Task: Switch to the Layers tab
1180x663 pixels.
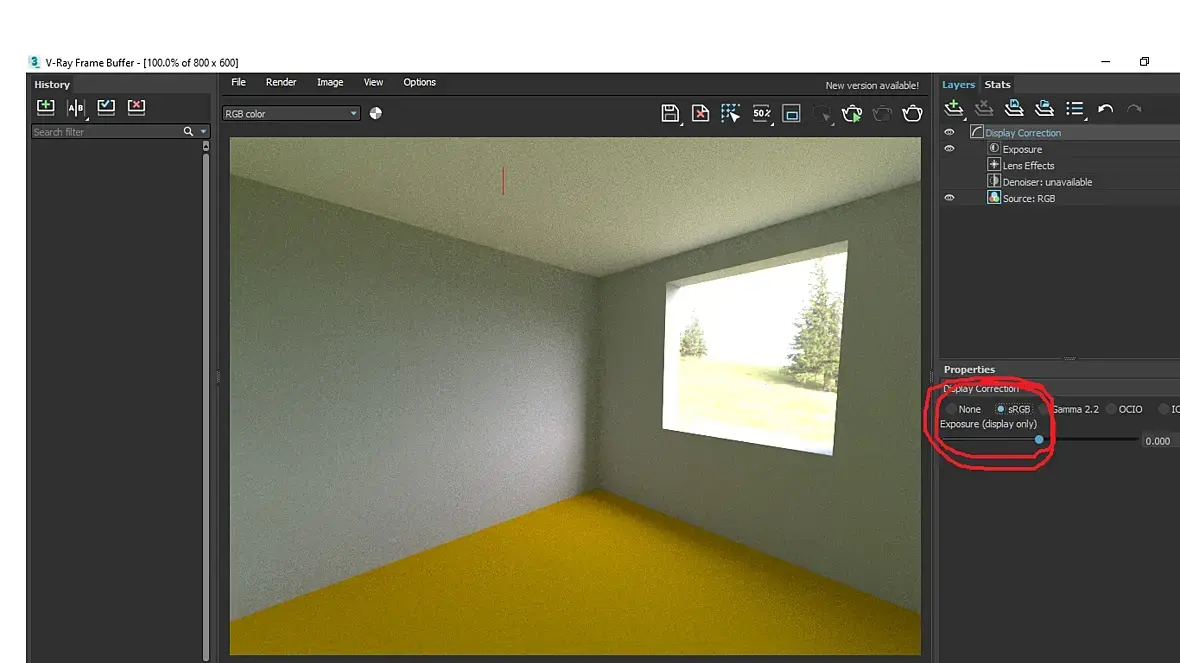Action: (x=958, y=84)
